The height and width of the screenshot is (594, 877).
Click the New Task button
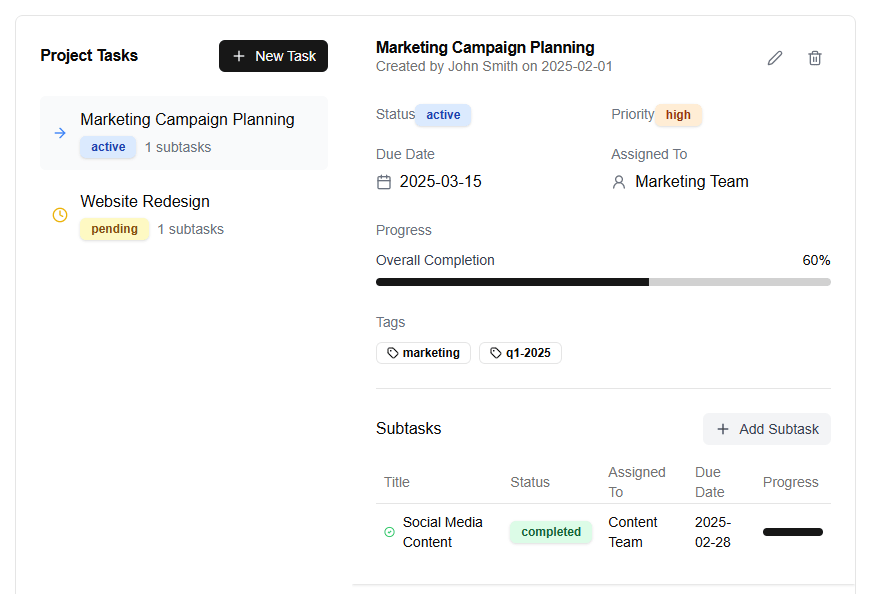click(273, 56)
